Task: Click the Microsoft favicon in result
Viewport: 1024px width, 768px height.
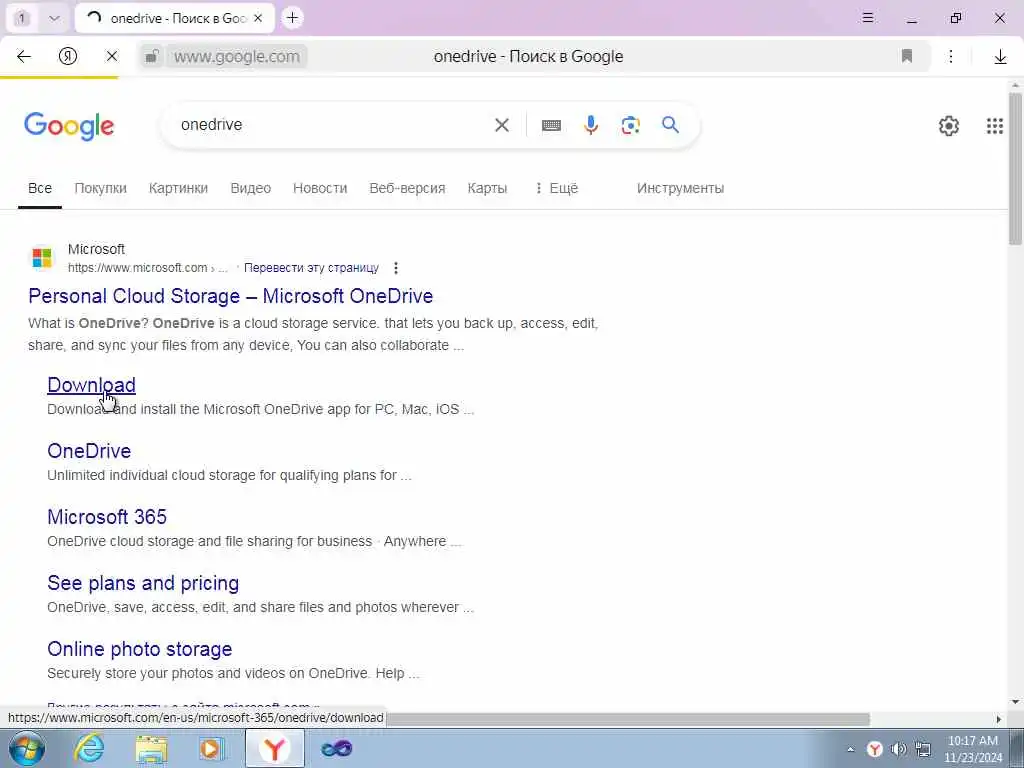Action: tap(42, 257)
